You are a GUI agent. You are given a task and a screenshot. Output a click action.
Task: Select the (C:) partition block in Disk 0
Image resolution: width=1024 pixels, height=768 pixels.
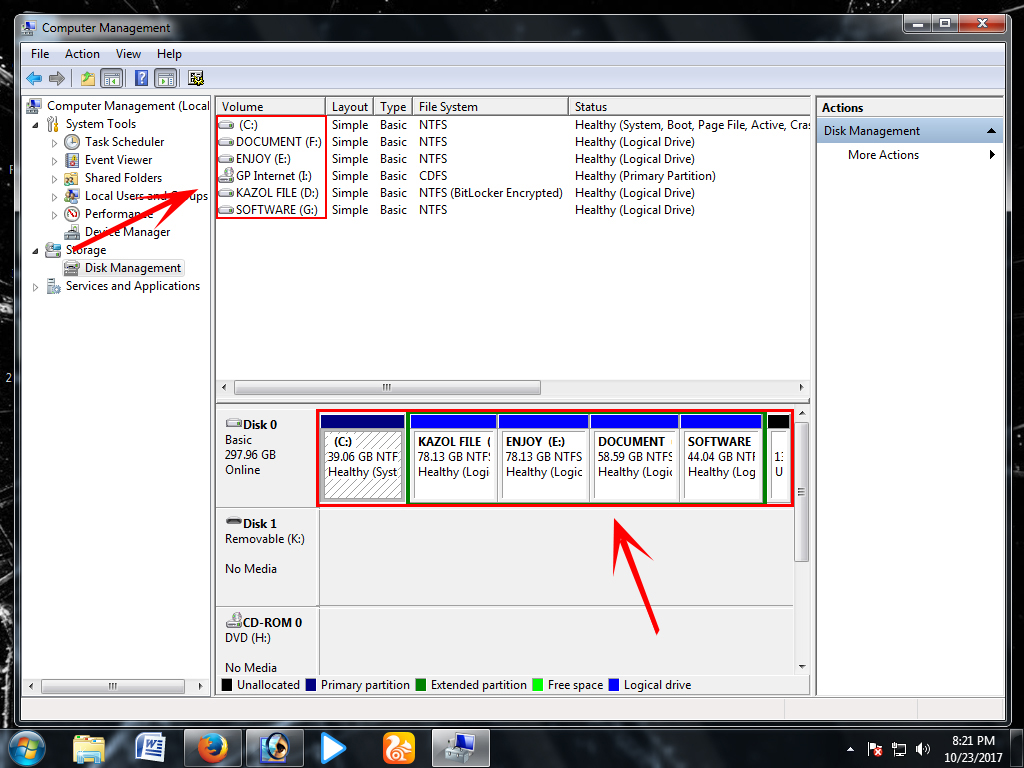click(362, 458)
